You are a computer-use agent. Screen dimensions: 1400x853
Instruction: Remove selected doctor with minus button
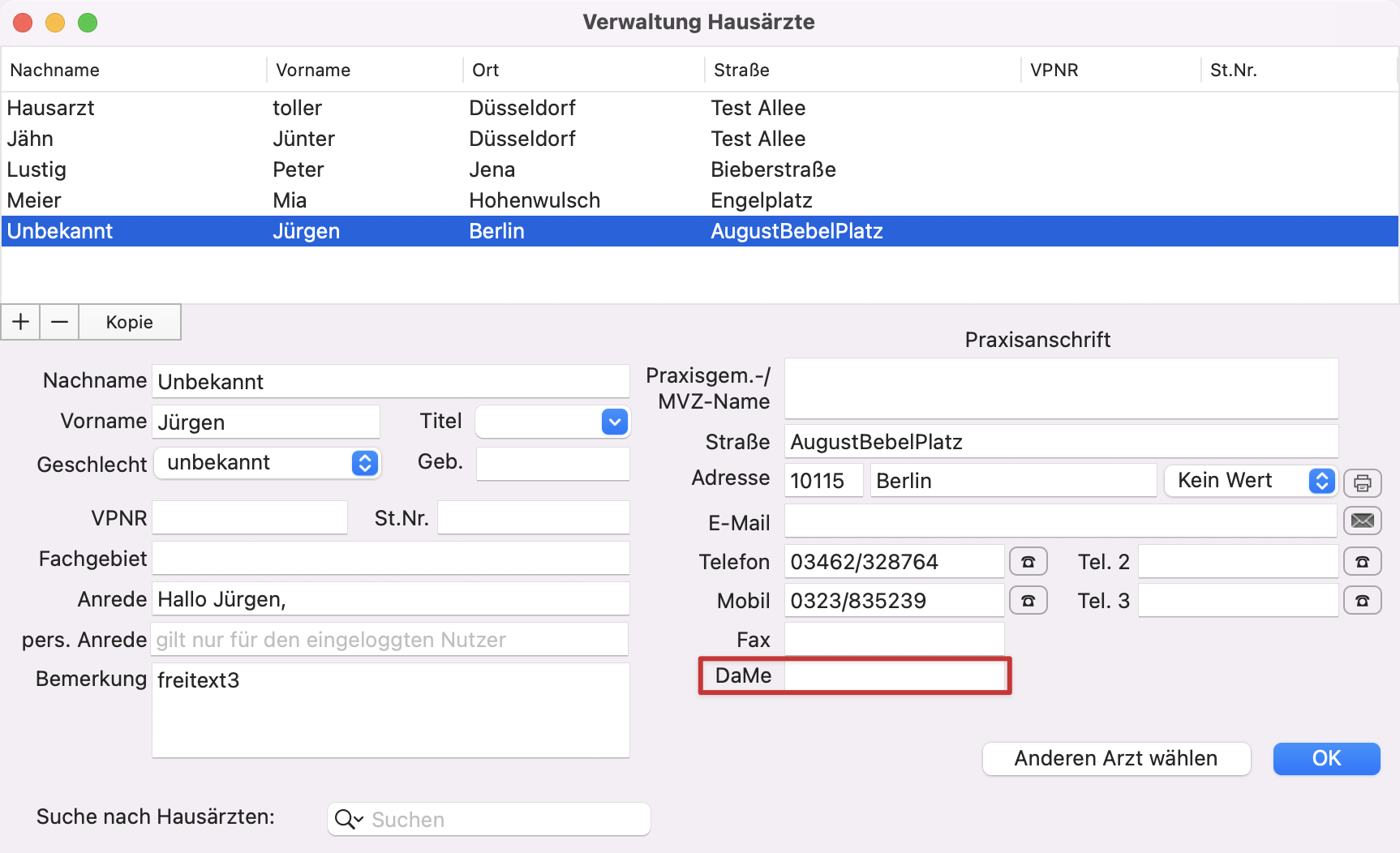tap(59, 322)
